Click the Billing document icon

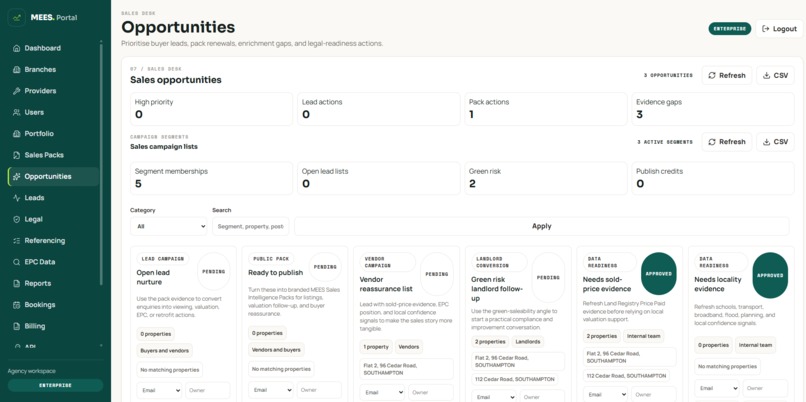pyautogui.click(x=16, y=326)
